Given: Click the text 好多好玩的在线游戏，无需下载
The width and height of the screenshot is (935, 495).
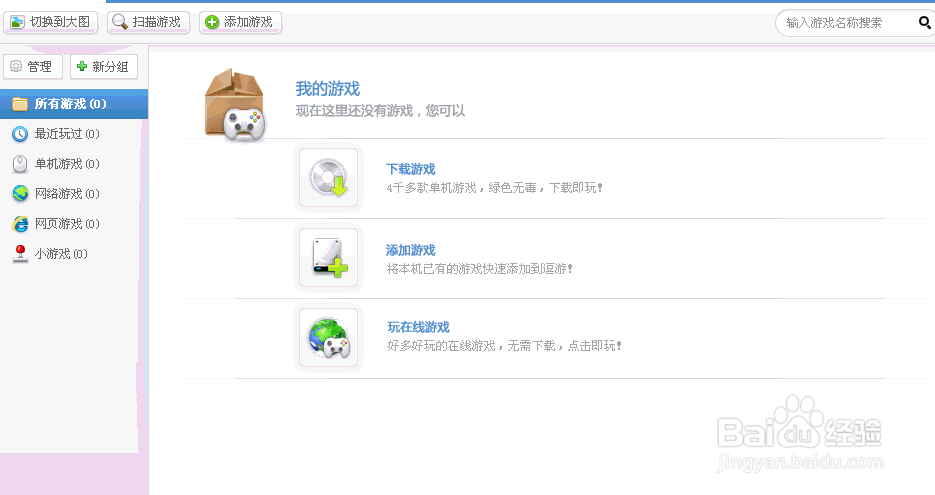Looking at the screenshot, I should (471, 346).
